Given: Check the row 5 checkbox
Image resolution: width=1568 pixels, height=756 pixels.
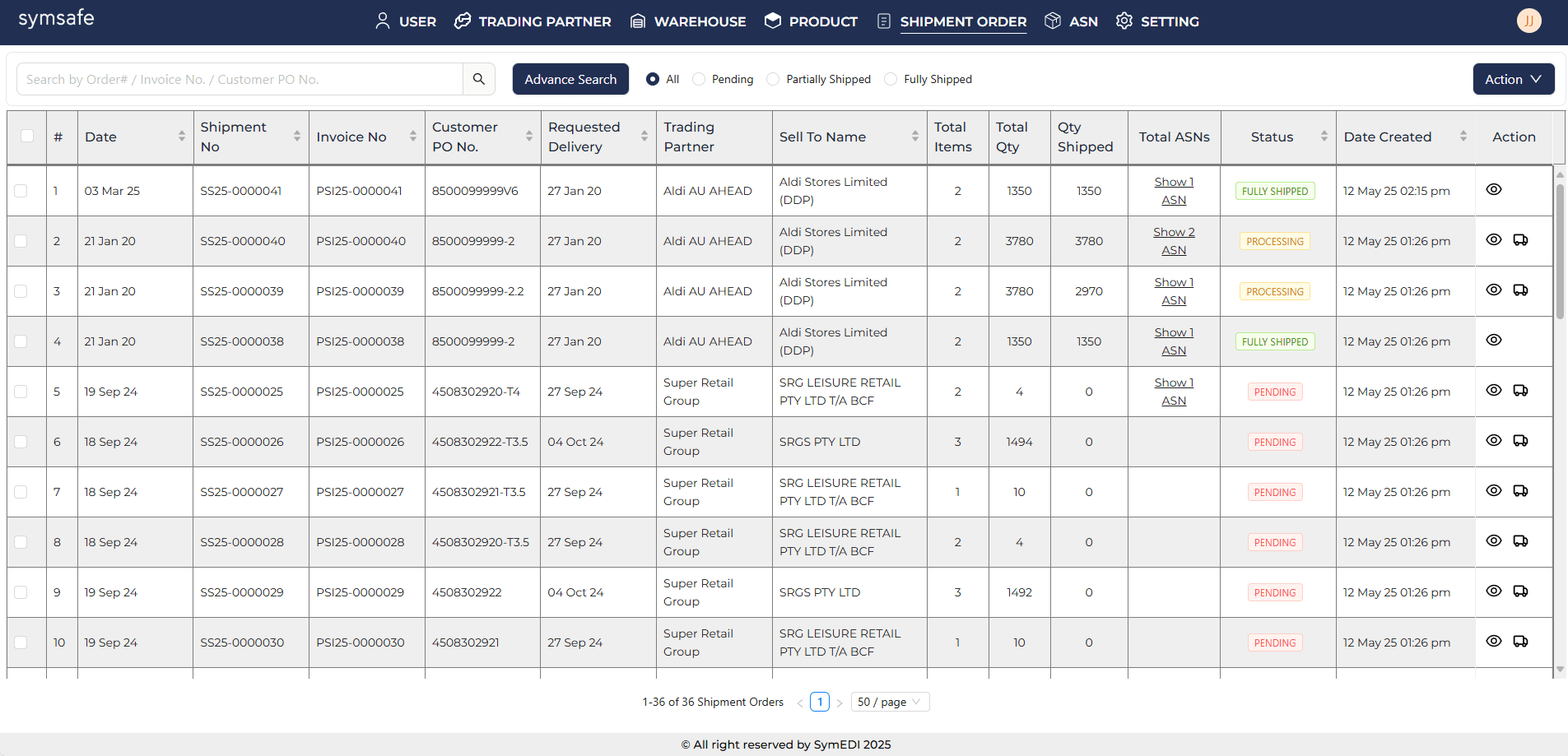Looking at the screenshot, I should 21,392.
